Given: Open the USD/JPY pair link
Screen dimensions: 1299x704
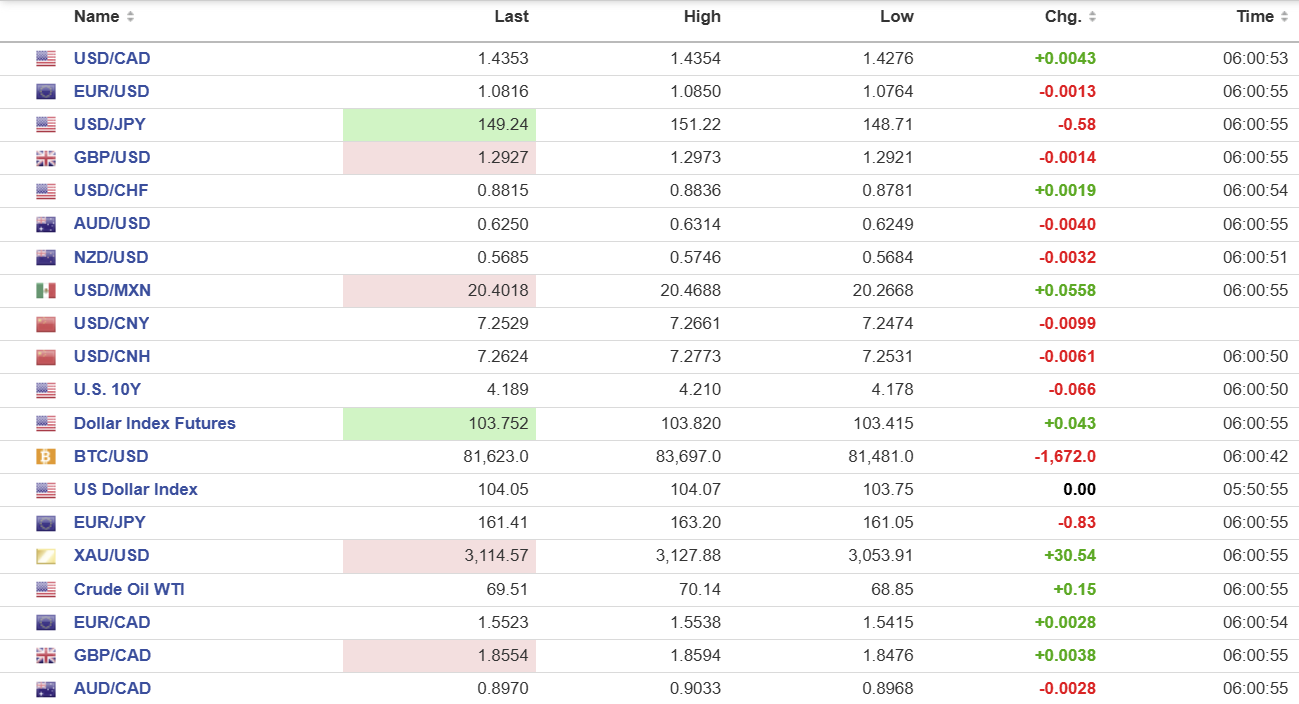Looking at the screenshot, I should coord(109,125).
